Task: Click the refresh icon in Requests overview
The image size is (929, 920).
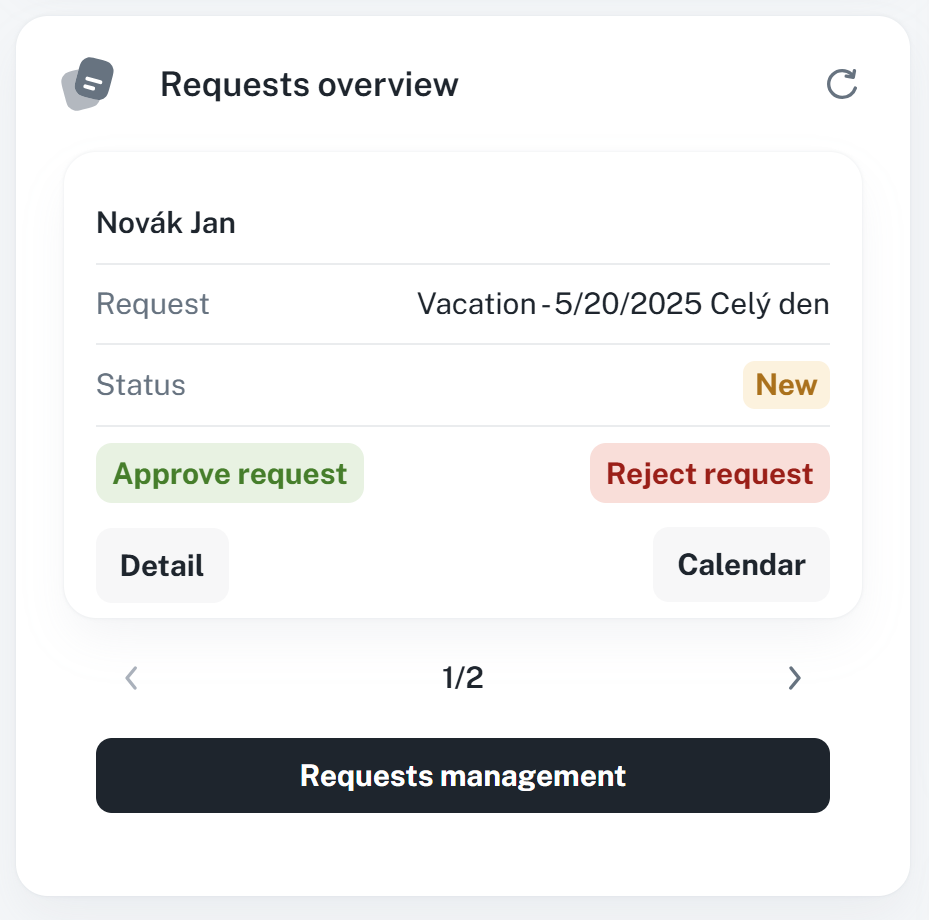Action: click(x=842, y=84)
